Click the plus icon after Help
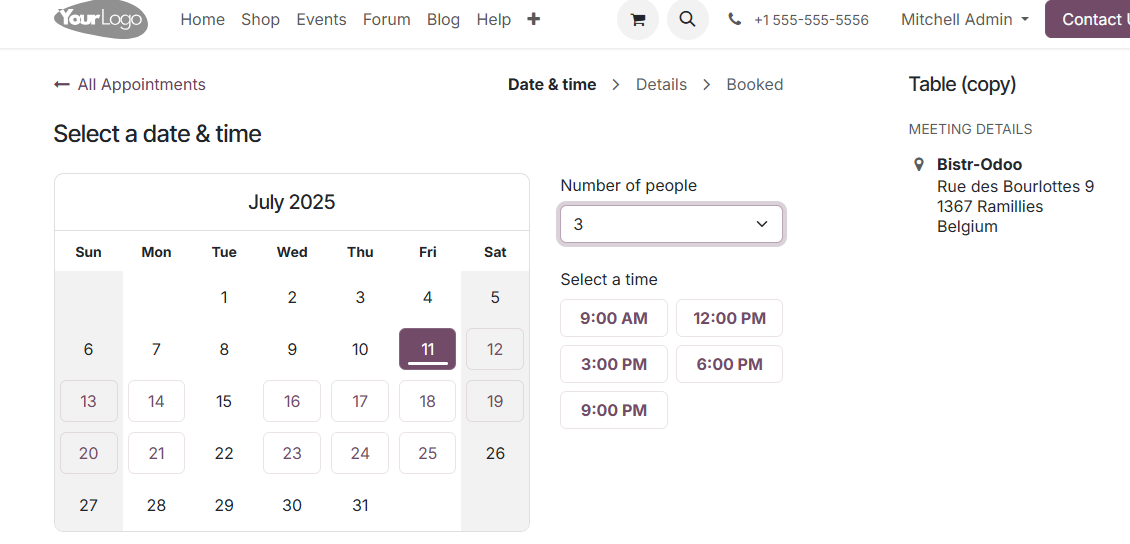Image resolution: width=1130 pixels, height=544 pixels. pyautogui.click(x=533, y=19)
